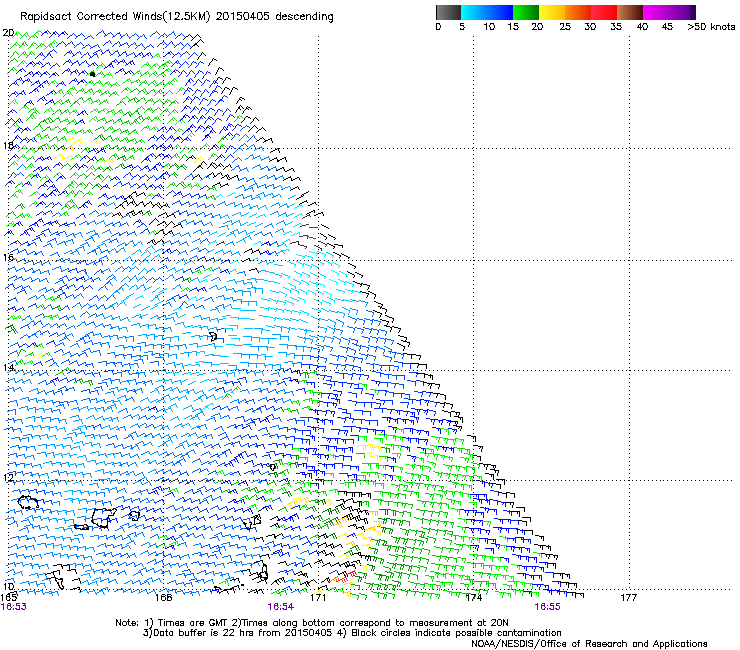Click the '0' label under the color bar

click(x=438, y=27)
